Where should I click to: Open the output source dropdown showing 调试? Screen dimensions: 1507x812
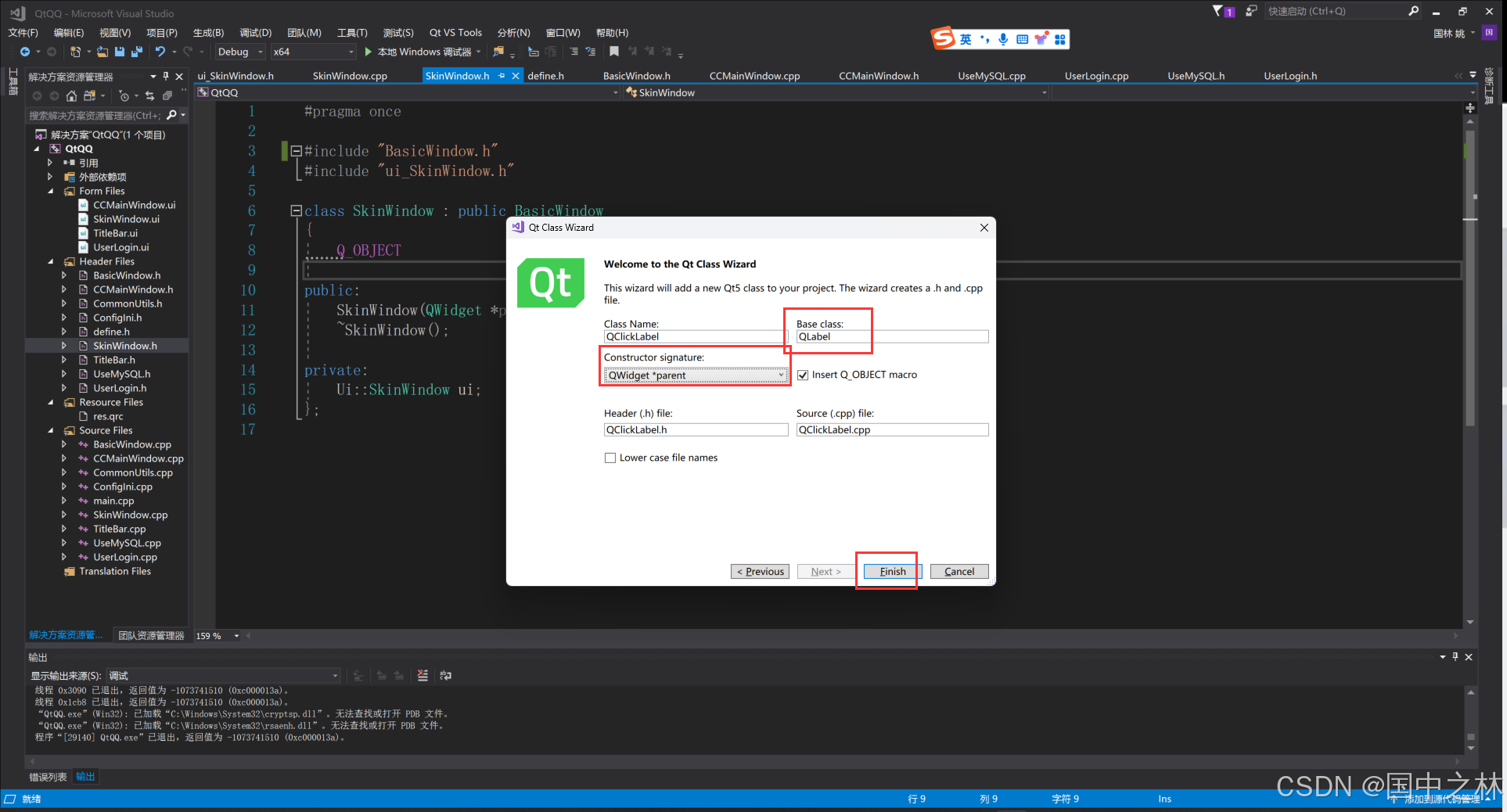(223, 675)
